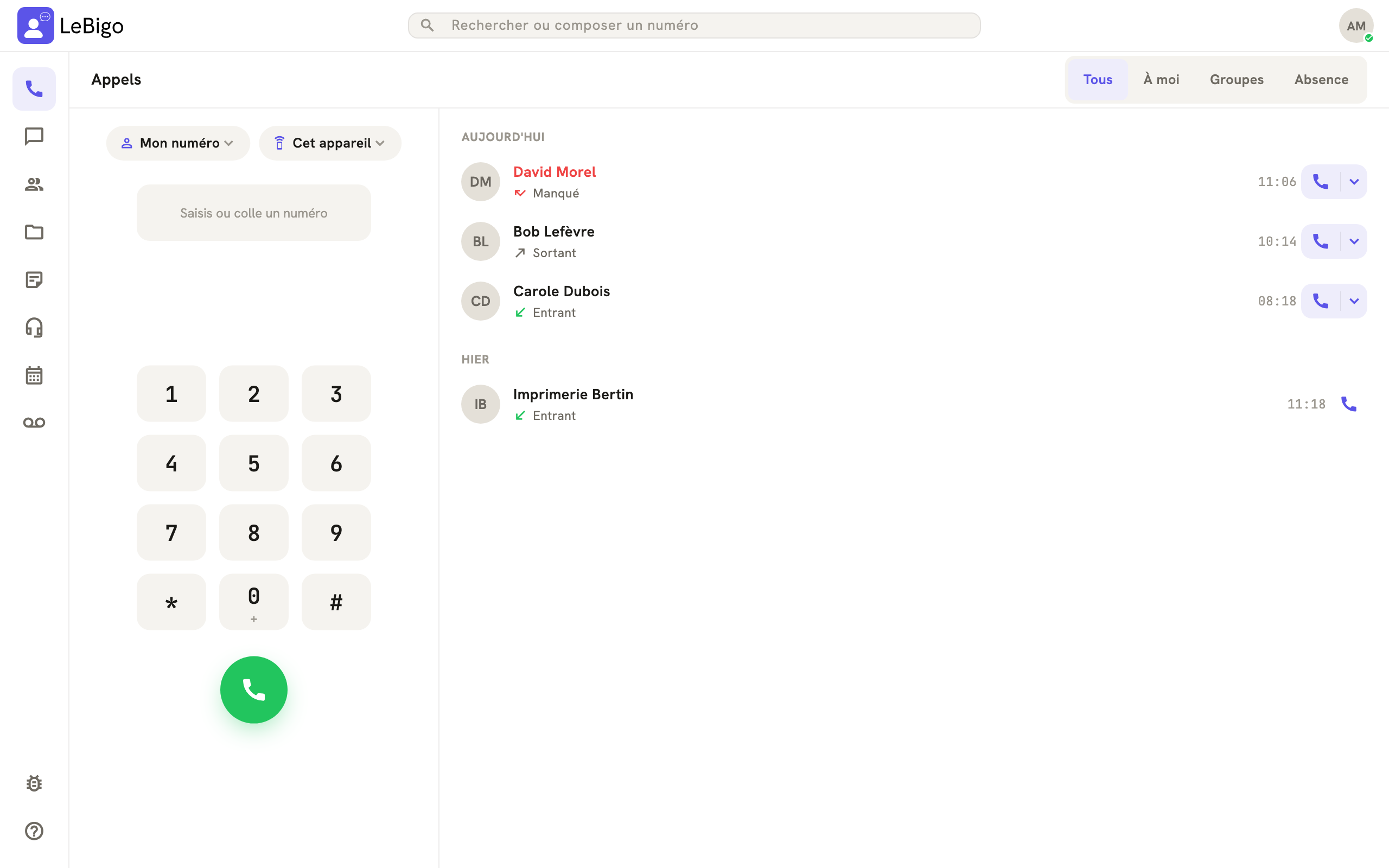Expand the Mon numéro dropdown

(178, 143)
